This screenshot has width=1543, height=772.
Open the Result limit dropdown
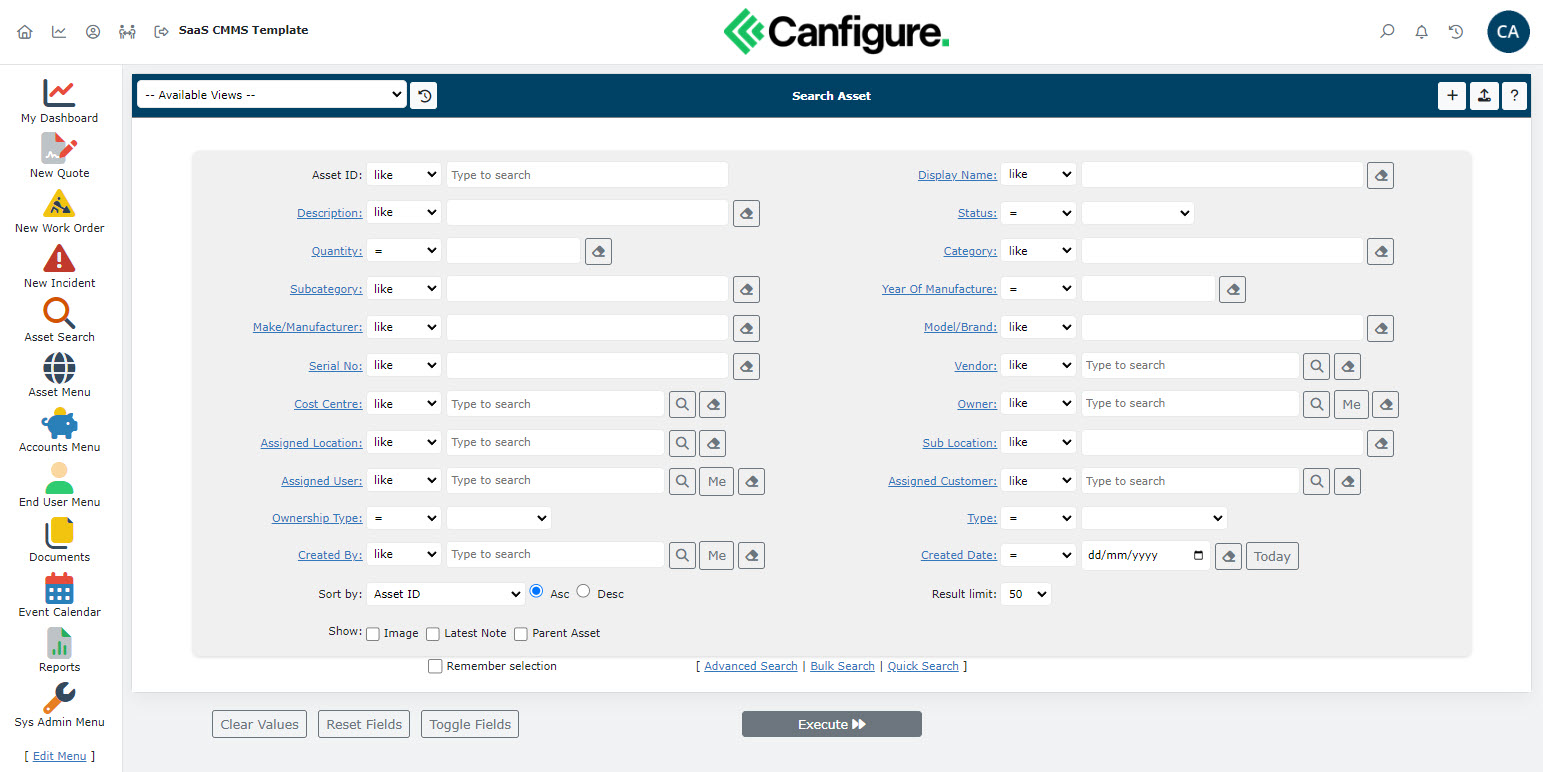coord(1026,594)
